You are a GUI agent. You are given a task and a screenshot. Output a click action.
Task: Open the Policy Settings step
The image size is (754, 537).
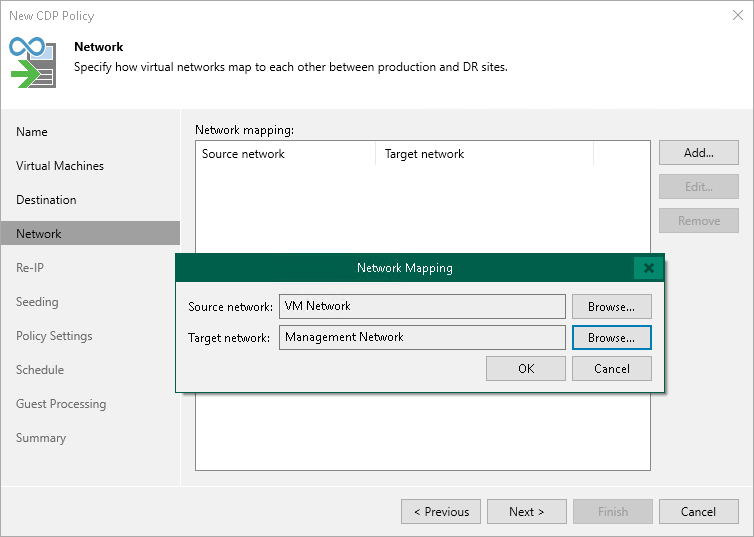coord(90,336)
